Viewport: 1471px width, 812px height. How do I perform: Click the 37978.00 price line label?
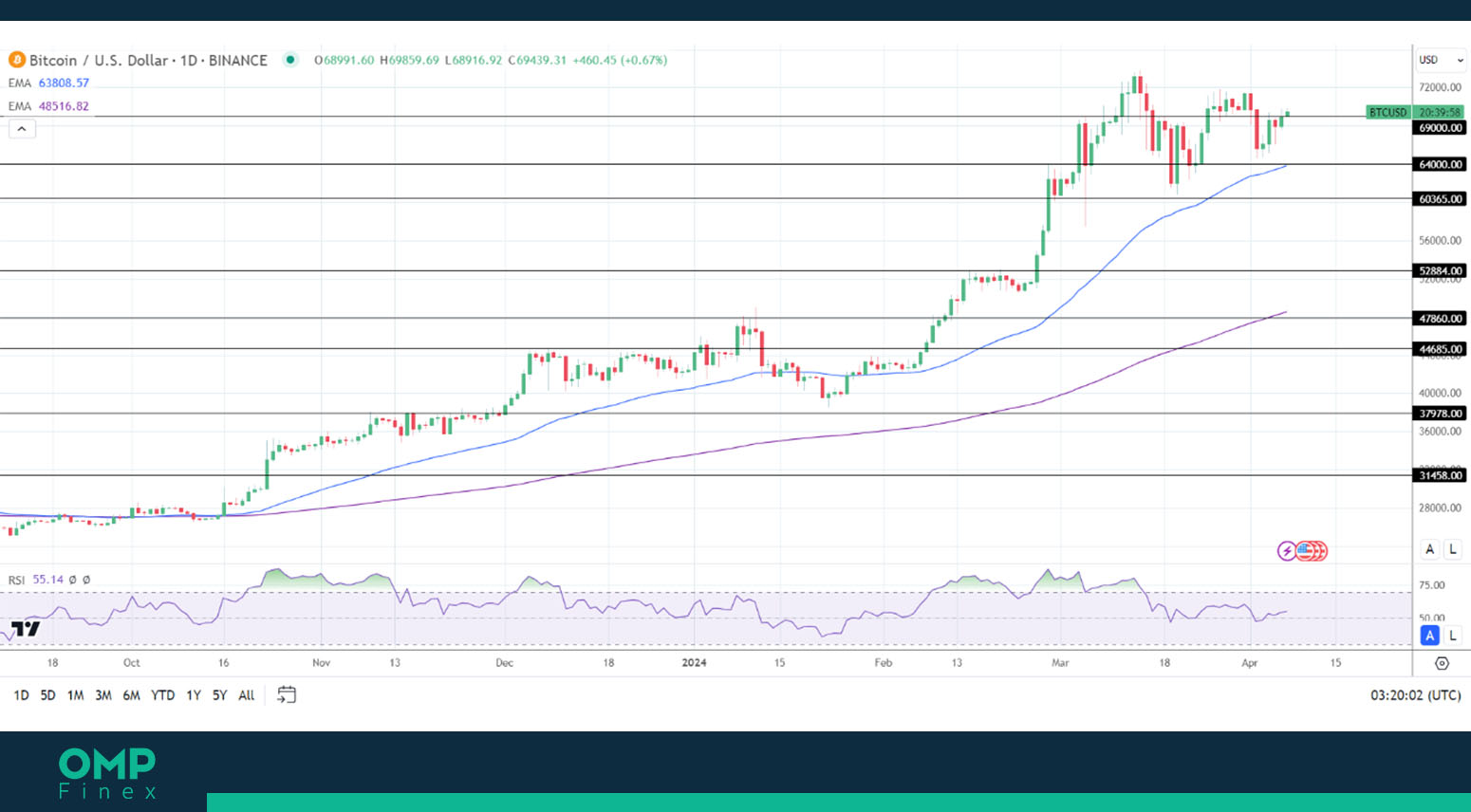click(1440, 414)
